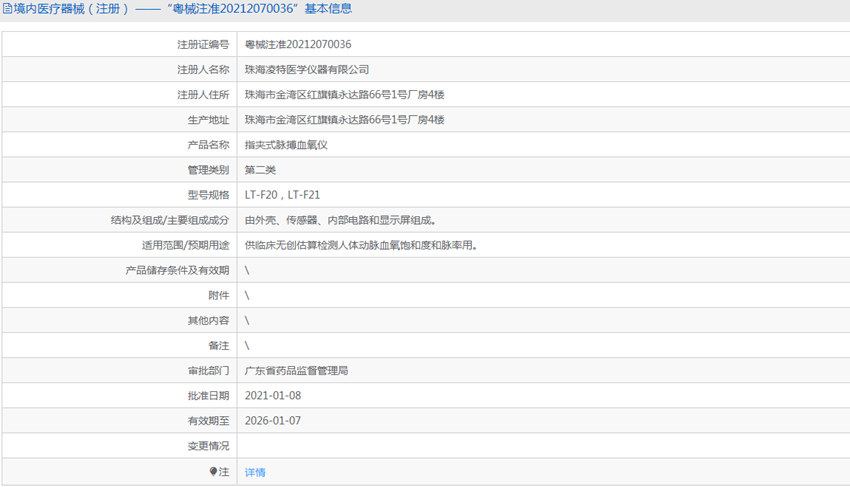
Task: Click the 产品储存条件及有效期 label
Action: pos(177,270)
